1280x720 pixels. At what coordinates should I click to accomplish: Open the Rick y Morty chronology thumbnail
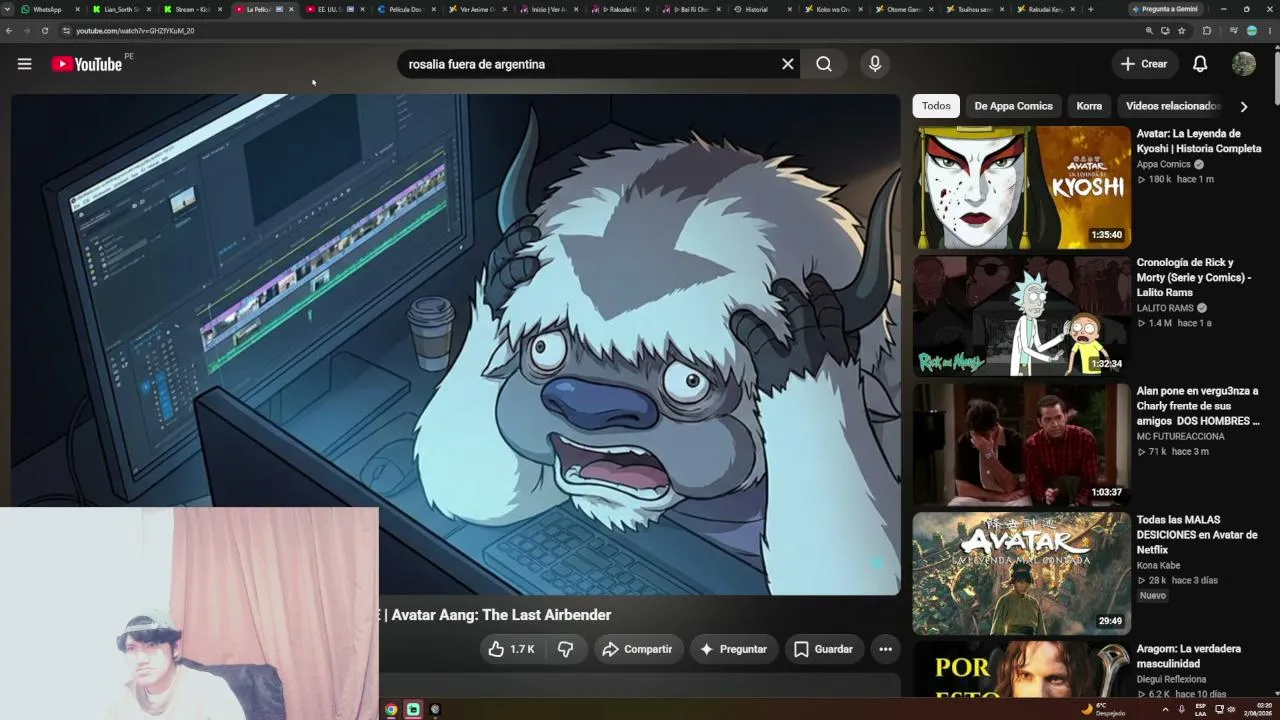click(1021, 316)
